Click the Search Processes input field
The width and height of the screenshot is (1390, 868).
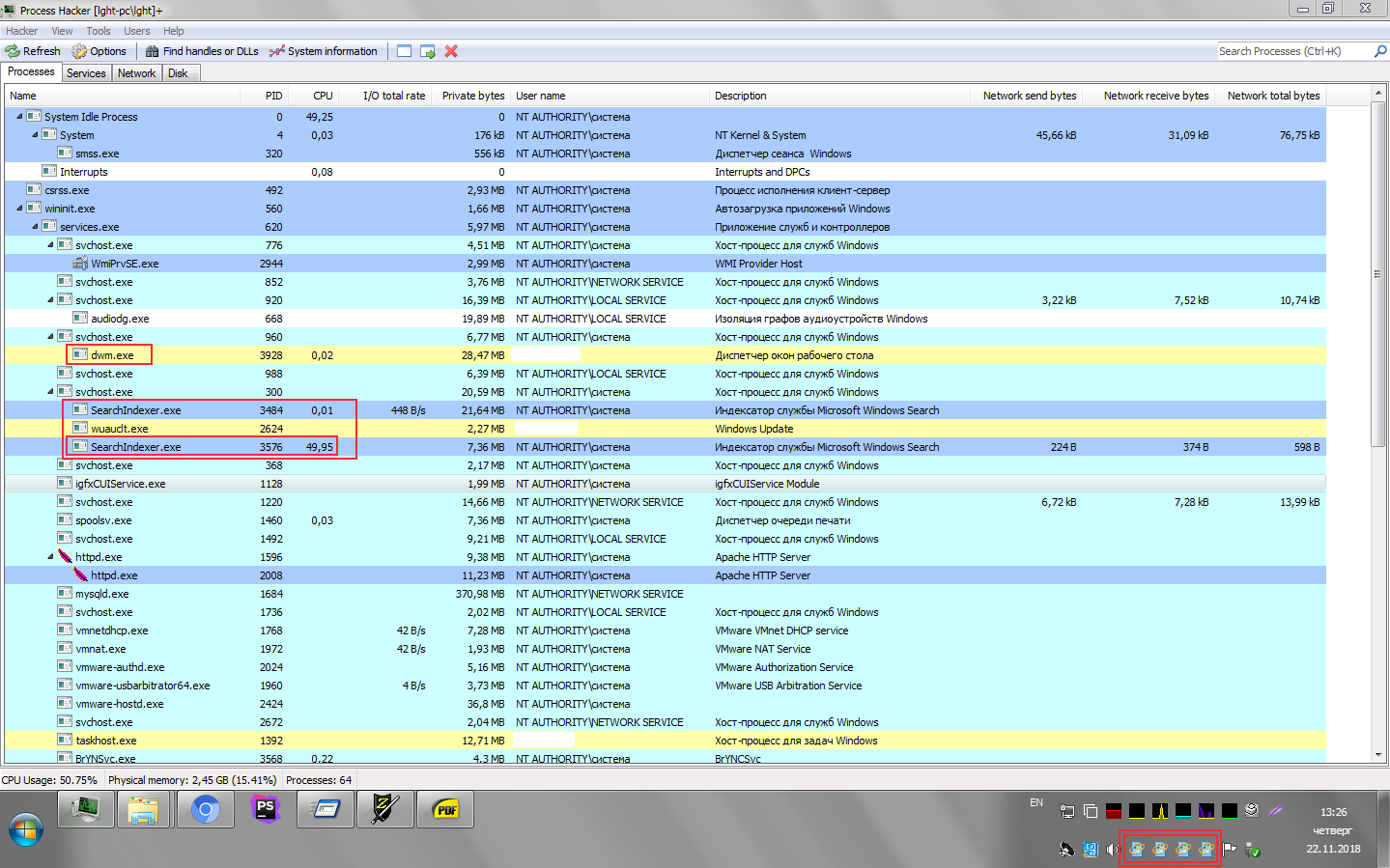click(x=1294, y=51)
